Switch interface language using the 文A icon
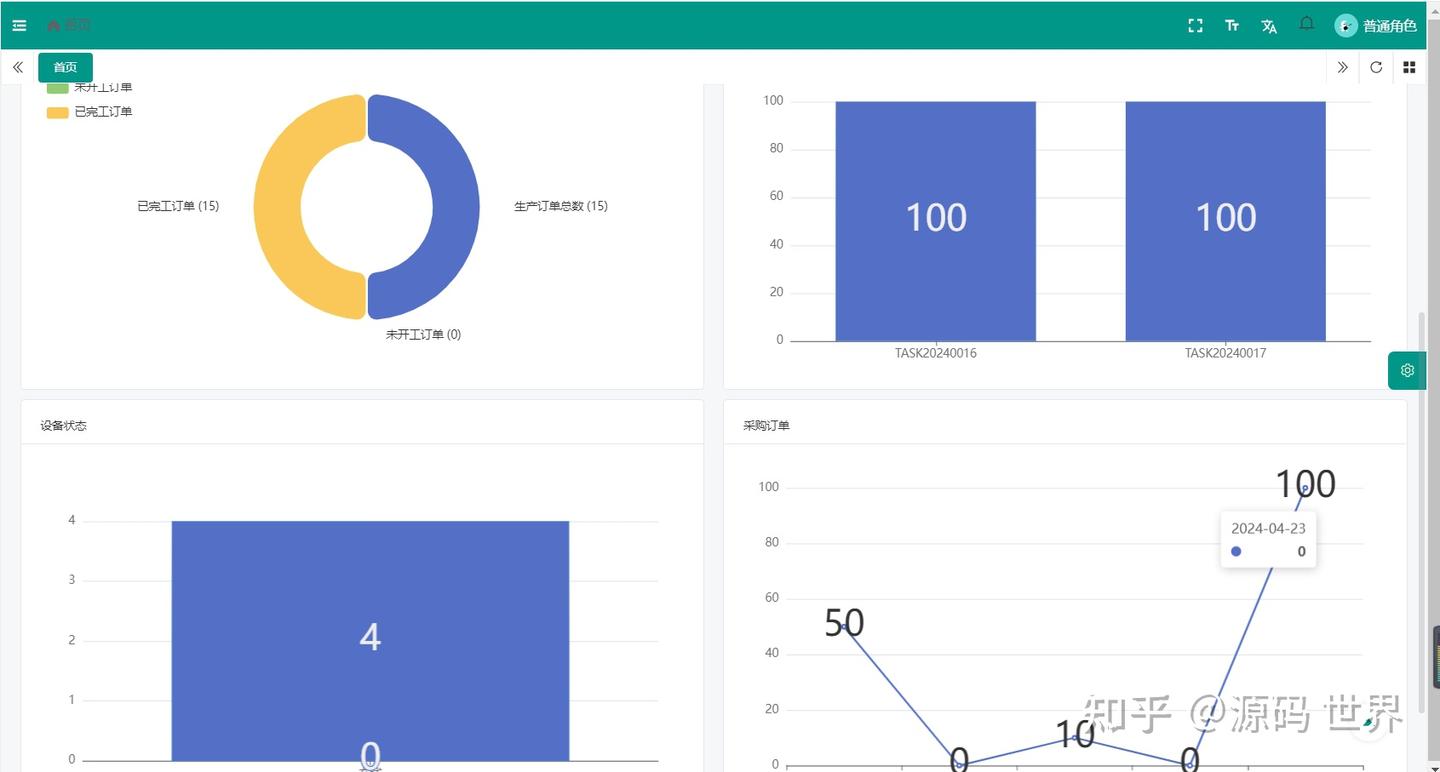1440x772 pixels. click(x=1268, y=25)
